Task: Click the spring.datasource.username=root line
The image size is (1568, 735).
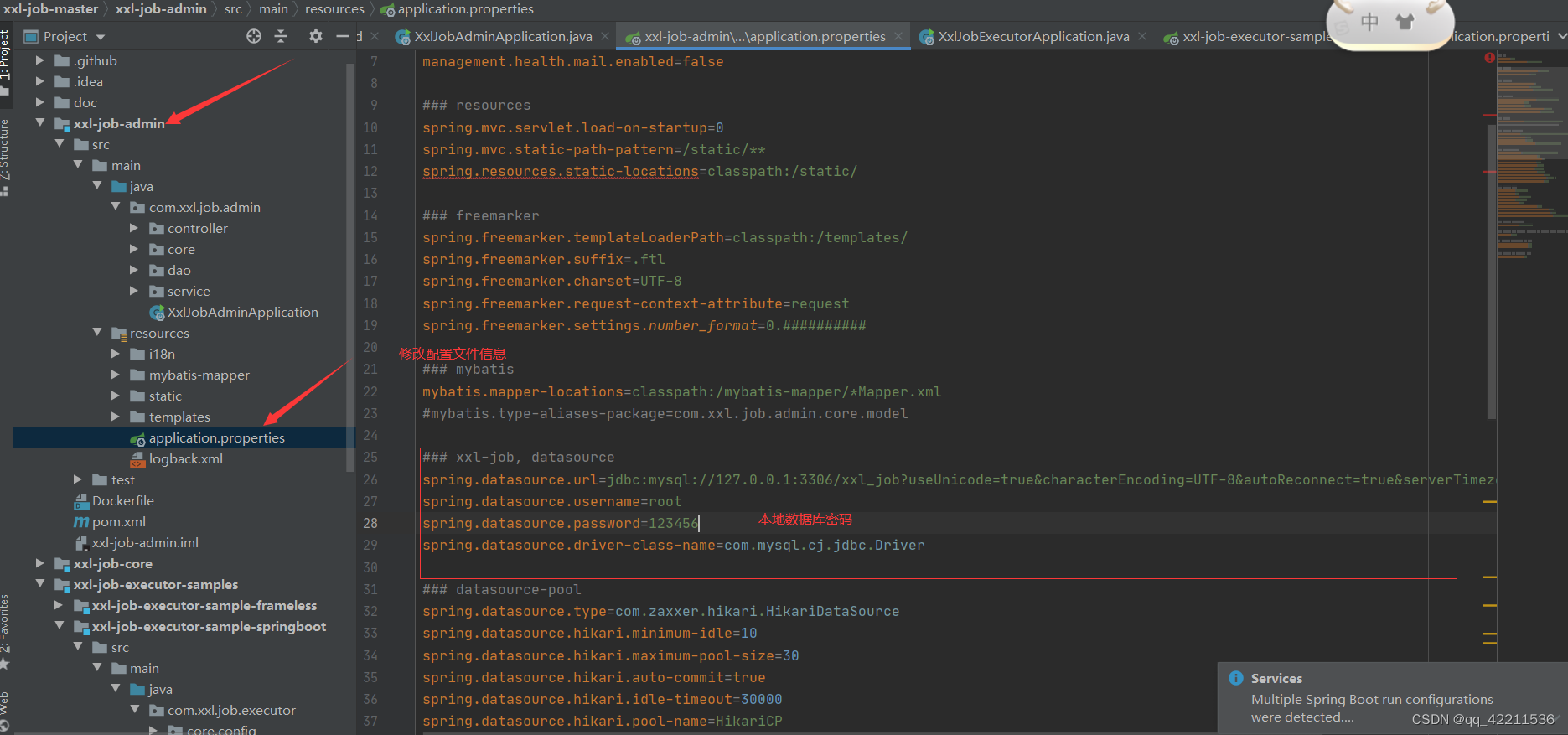Action: coord(551,501)
